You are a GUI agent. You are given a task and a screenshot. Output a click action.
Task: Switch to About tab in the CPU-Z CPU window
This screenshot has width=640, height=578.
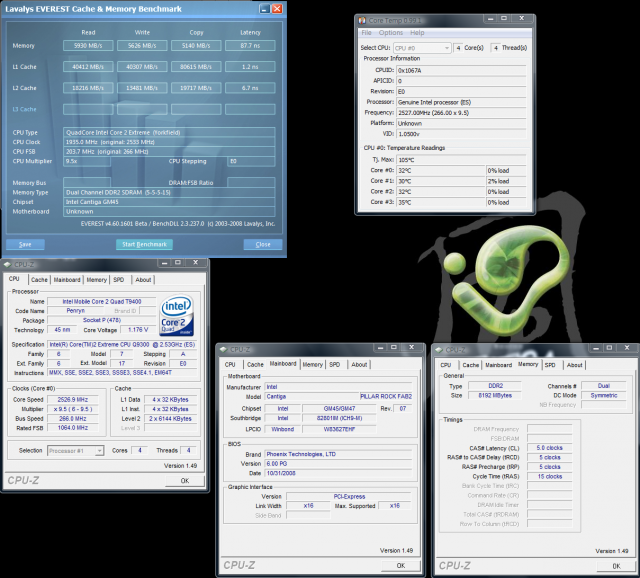(x=143, y=280)
